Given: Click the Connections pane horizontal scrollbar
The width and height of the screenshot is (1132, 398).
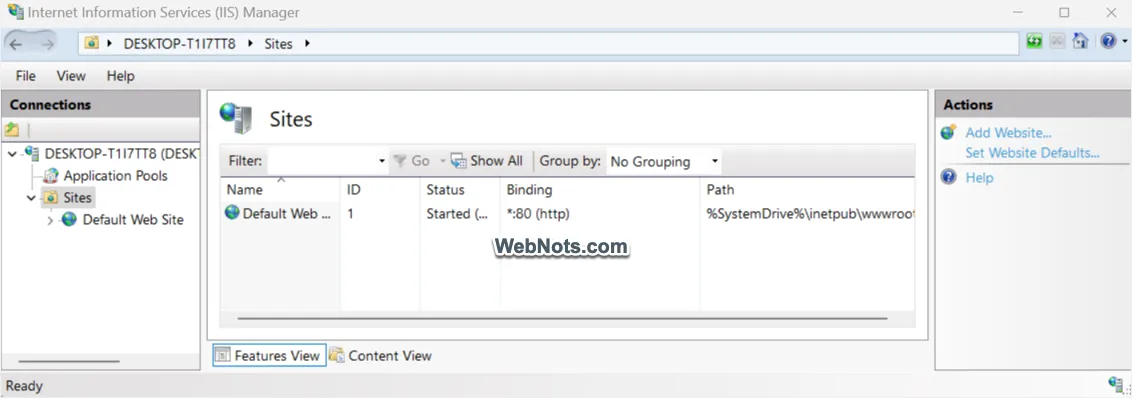Looking at the screenshot, I should pos(69,361).
